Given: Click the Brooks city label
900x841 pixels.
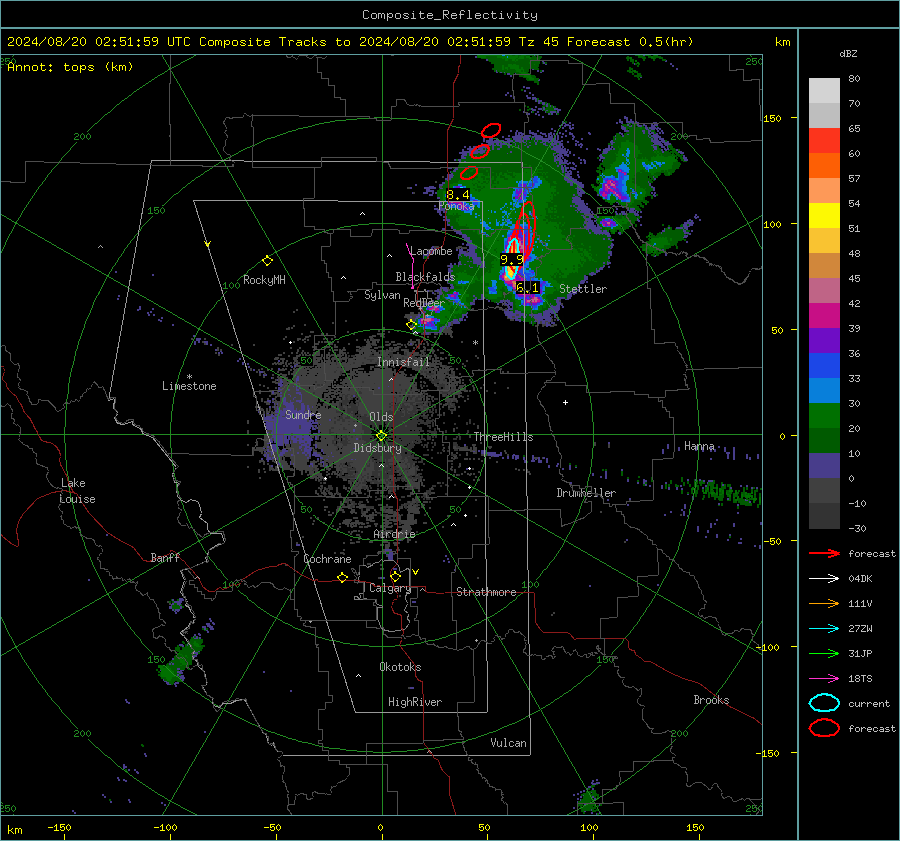Looking at the screenshot, I should click(711, 700).
